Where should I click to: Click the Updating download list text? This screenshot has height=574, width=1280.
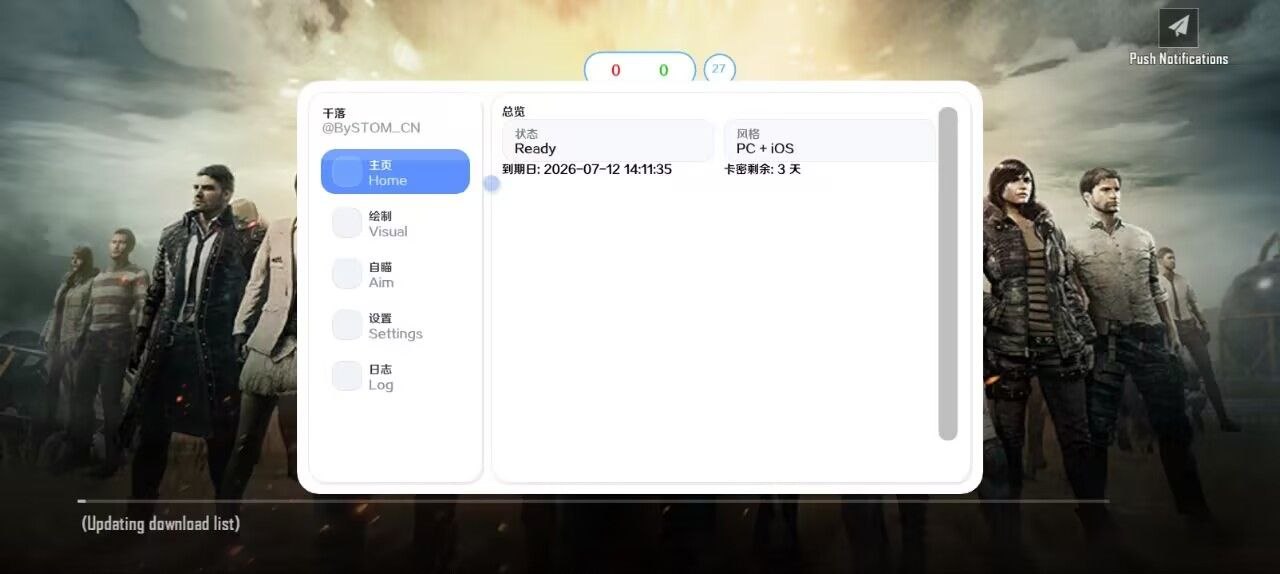coord(161,523)
